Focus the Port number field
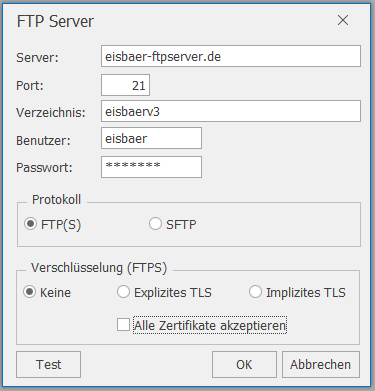 pyautogui.click(x=125, y=85)
